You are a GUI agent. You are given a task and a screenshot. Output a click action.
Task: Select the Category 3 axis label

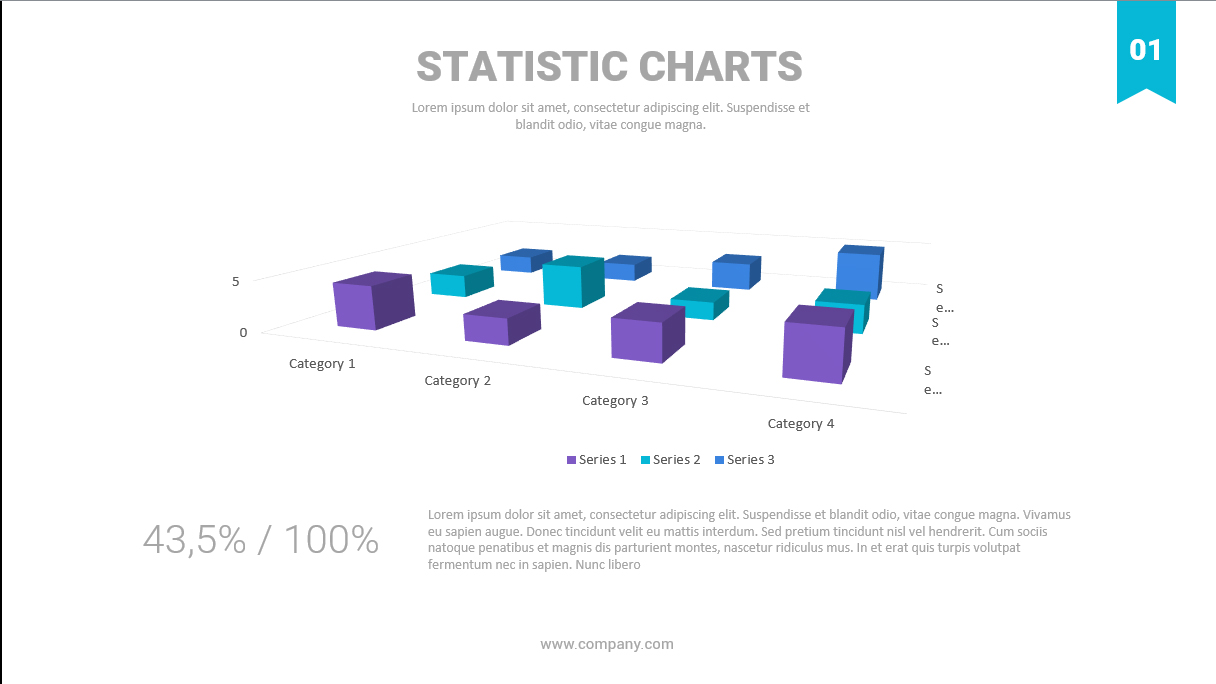615,401
